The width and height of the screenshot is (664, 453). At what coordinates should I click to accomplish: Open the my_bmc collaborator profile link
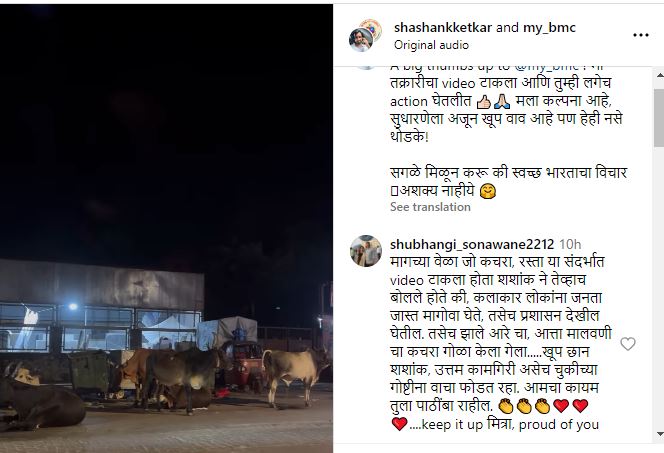(x=549, y=28)
